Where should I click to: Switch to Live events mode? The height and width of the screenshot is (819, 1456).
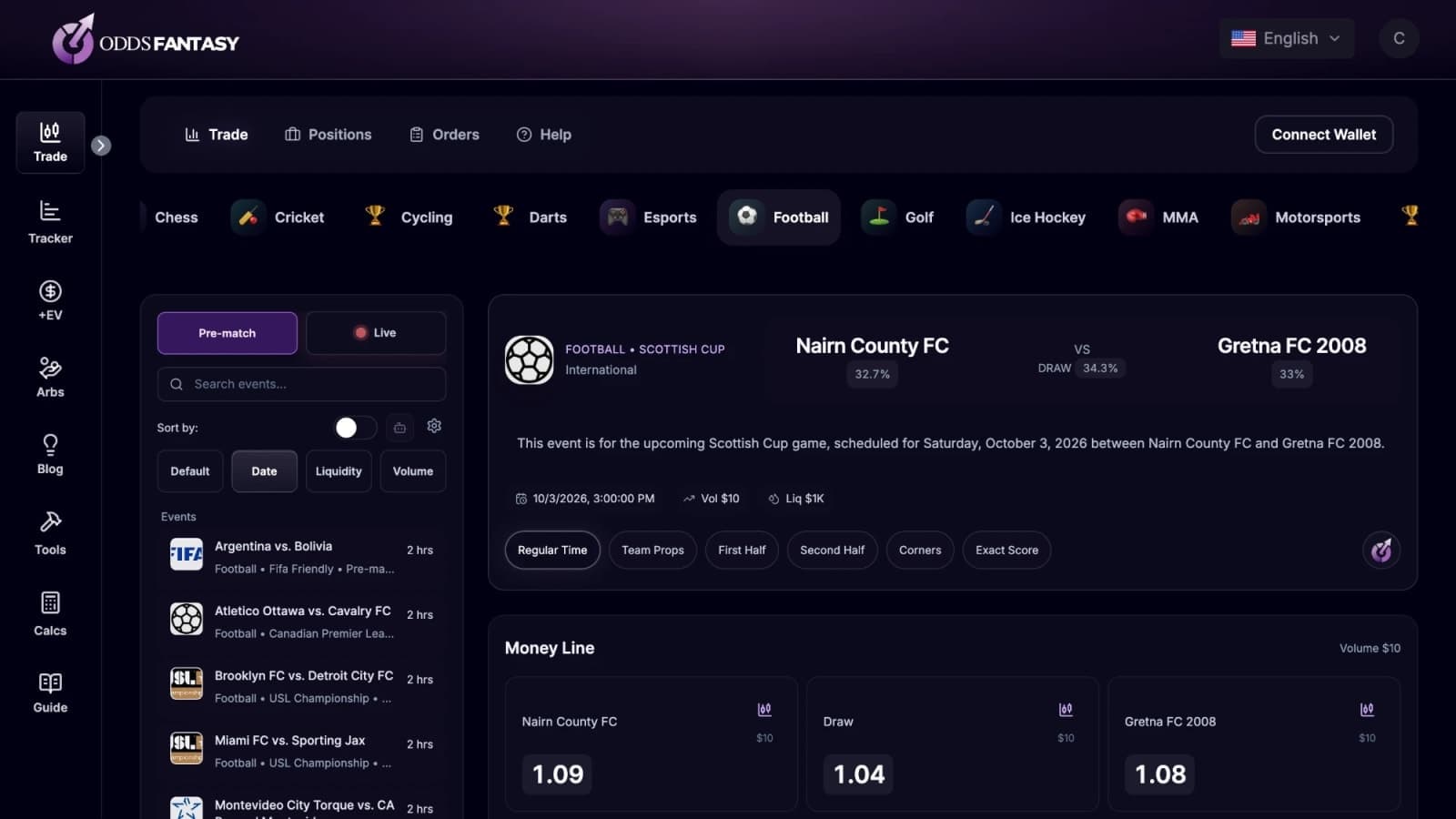[376, 333]
